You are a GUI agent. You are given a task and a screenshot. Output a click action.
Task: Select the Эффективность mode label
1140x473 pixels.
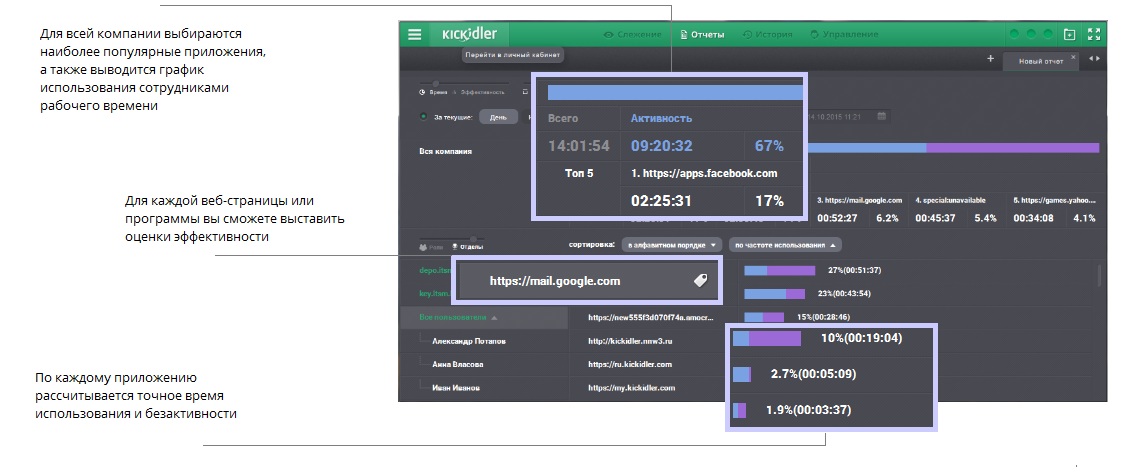pyautogui.click(x=483, y=92)
